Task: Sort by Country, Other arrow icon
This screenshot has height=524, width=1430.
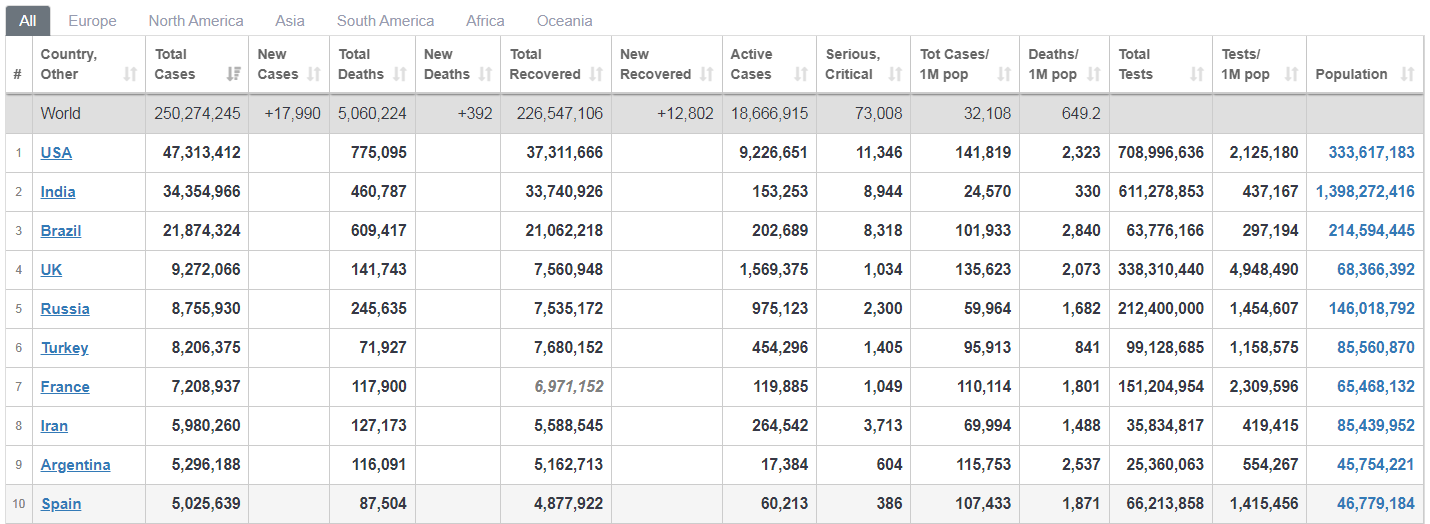Action: (130, 74)
